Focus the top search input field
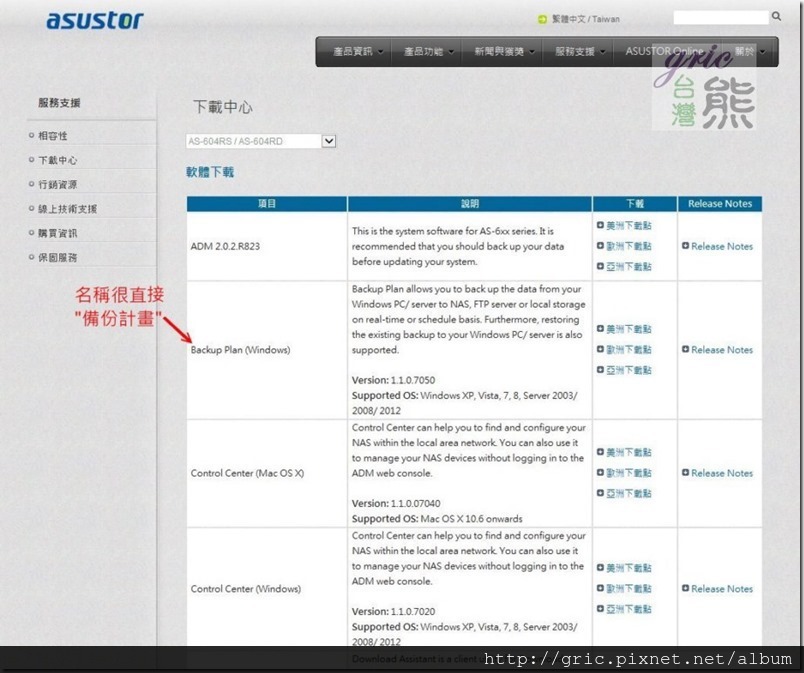Image resolution: width=804 pixels, height=673 pixels. click(x=721, y=17)
